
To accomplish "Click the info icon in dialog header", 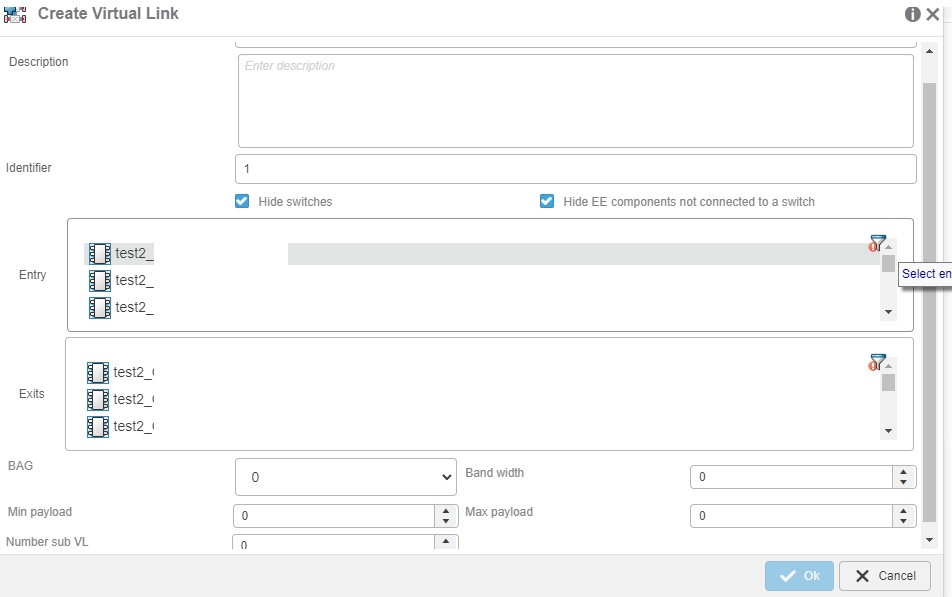I will [x=912, y=14].
